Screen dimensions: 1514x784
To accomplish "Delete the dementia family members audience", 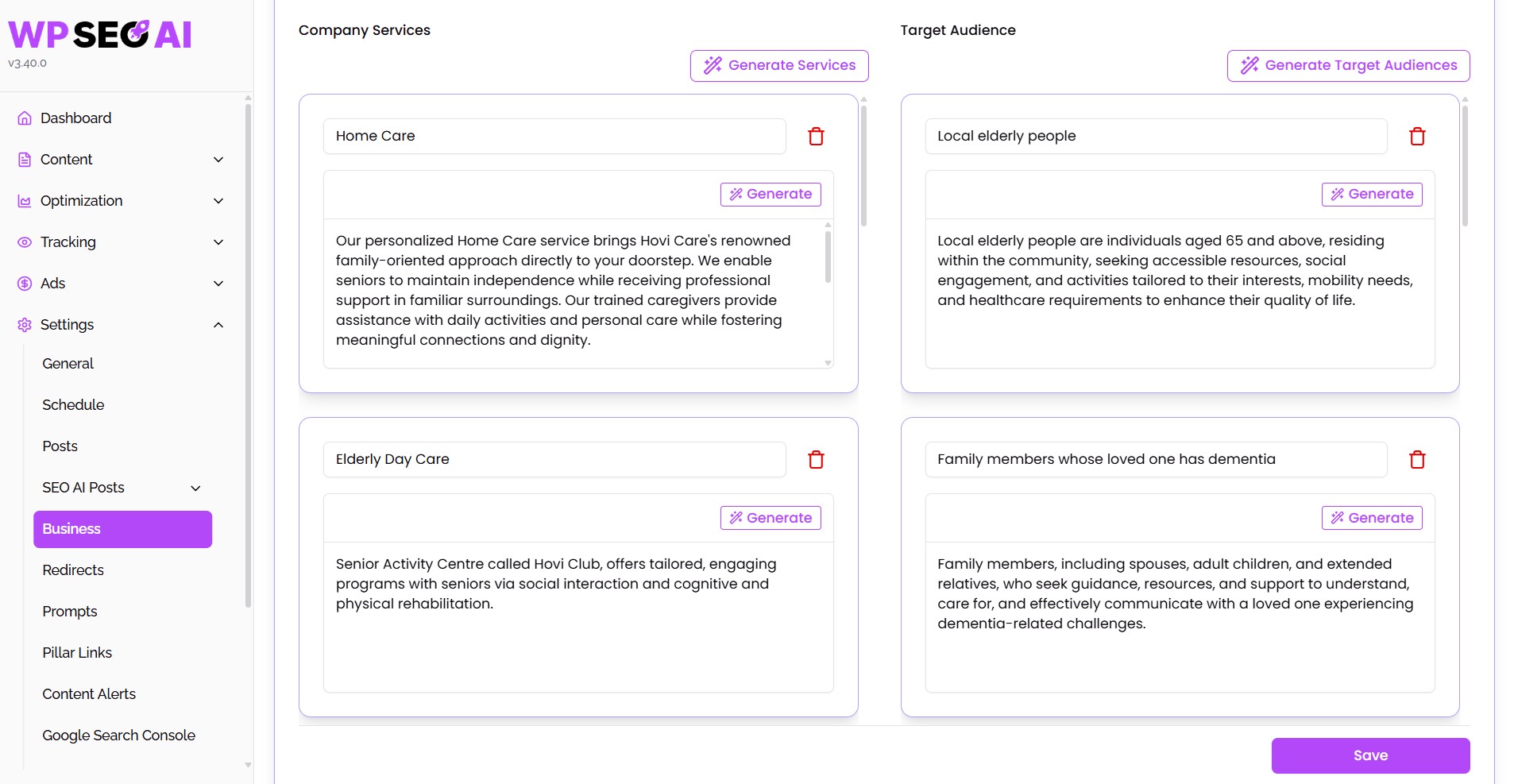I will click(1417, 460).
